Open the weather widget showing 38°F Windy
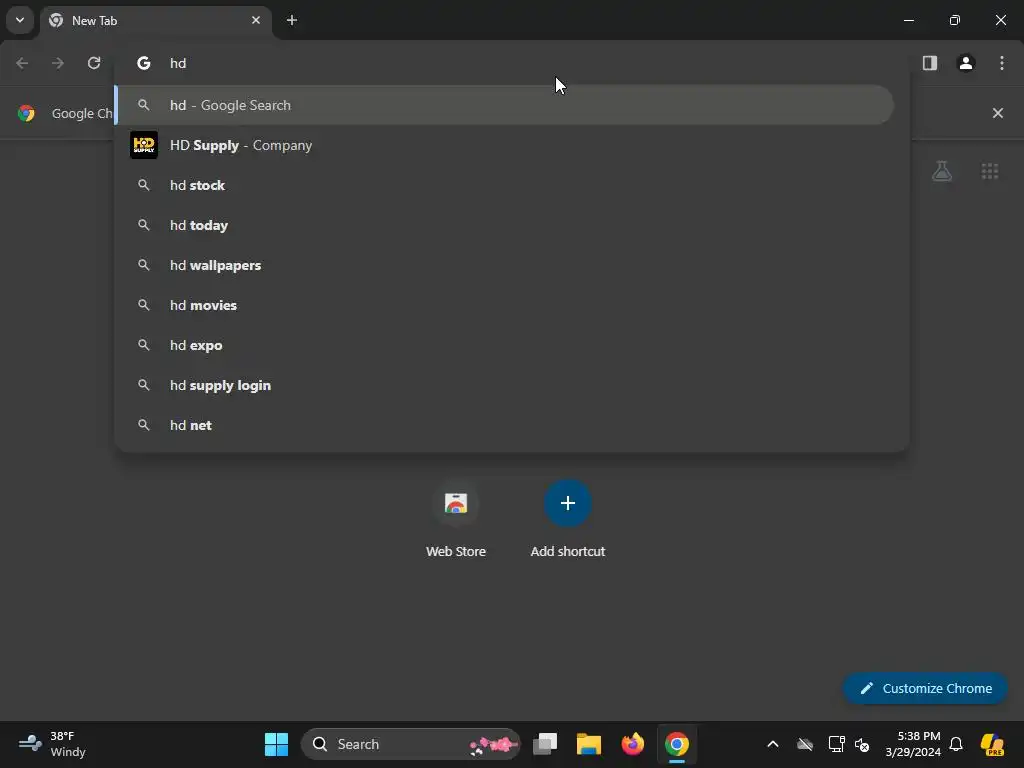Image resolution: width=1024 pixels, height=768 pixels. click(52, 744)
